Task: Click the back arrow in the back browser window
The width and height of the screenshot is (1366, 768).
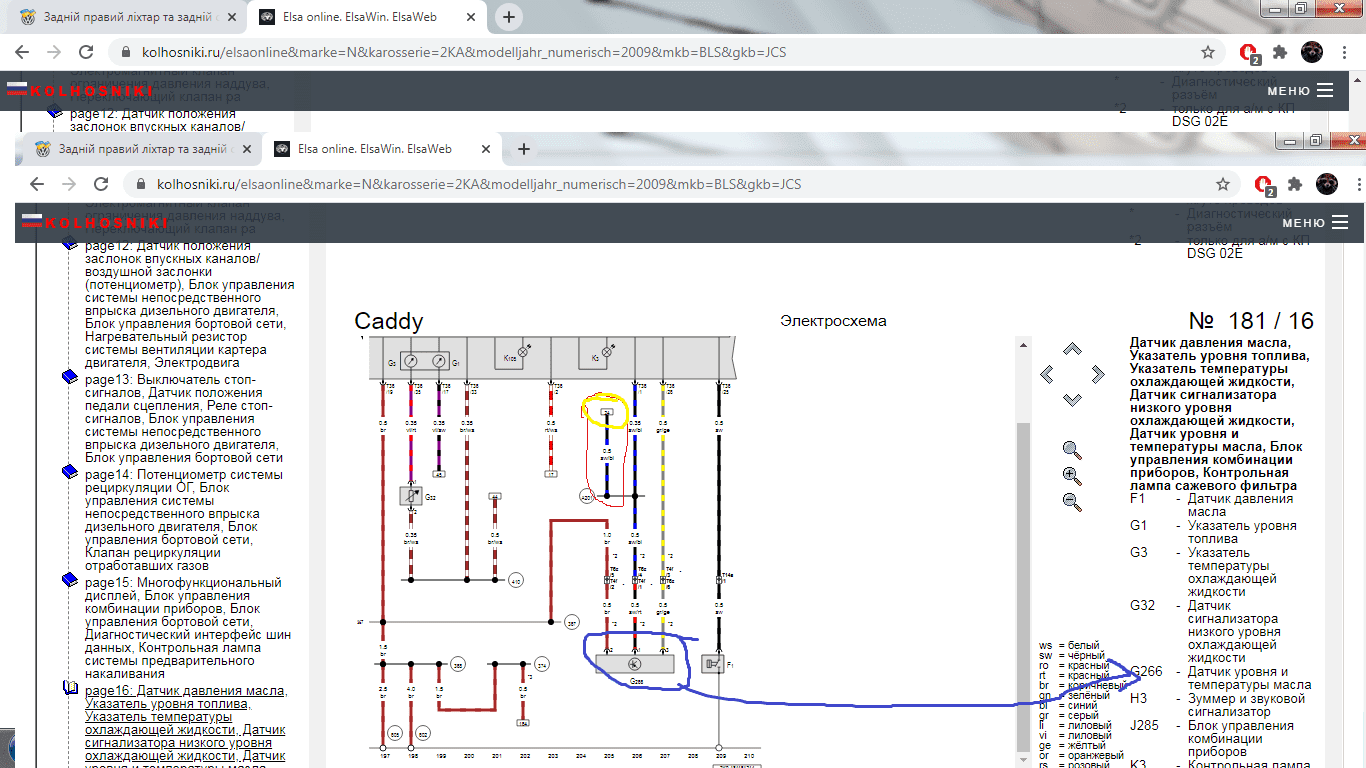Action: point(23,52)
